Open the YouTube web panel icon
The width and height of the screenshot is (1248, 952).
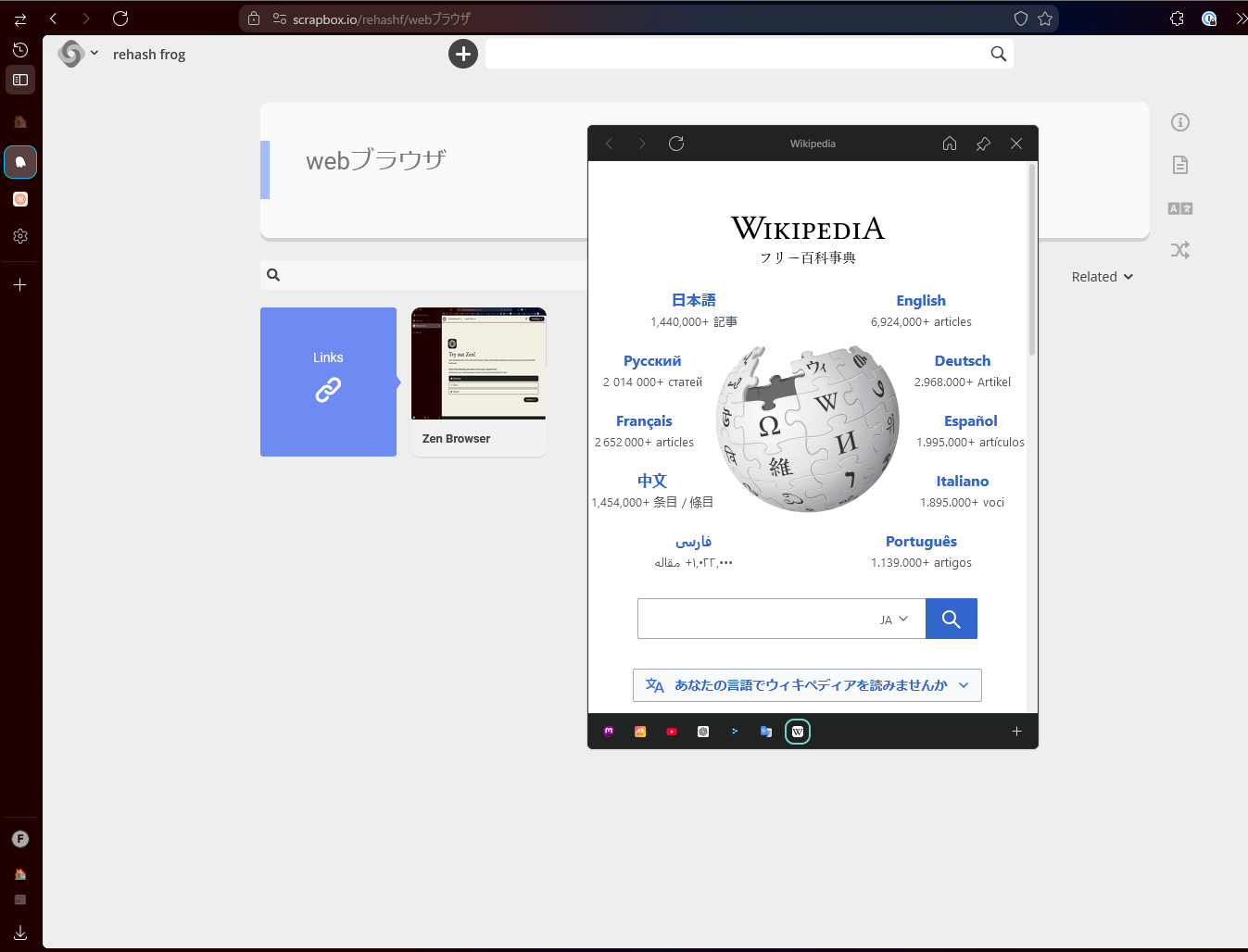pyautogui.click(x=672, y=732)
